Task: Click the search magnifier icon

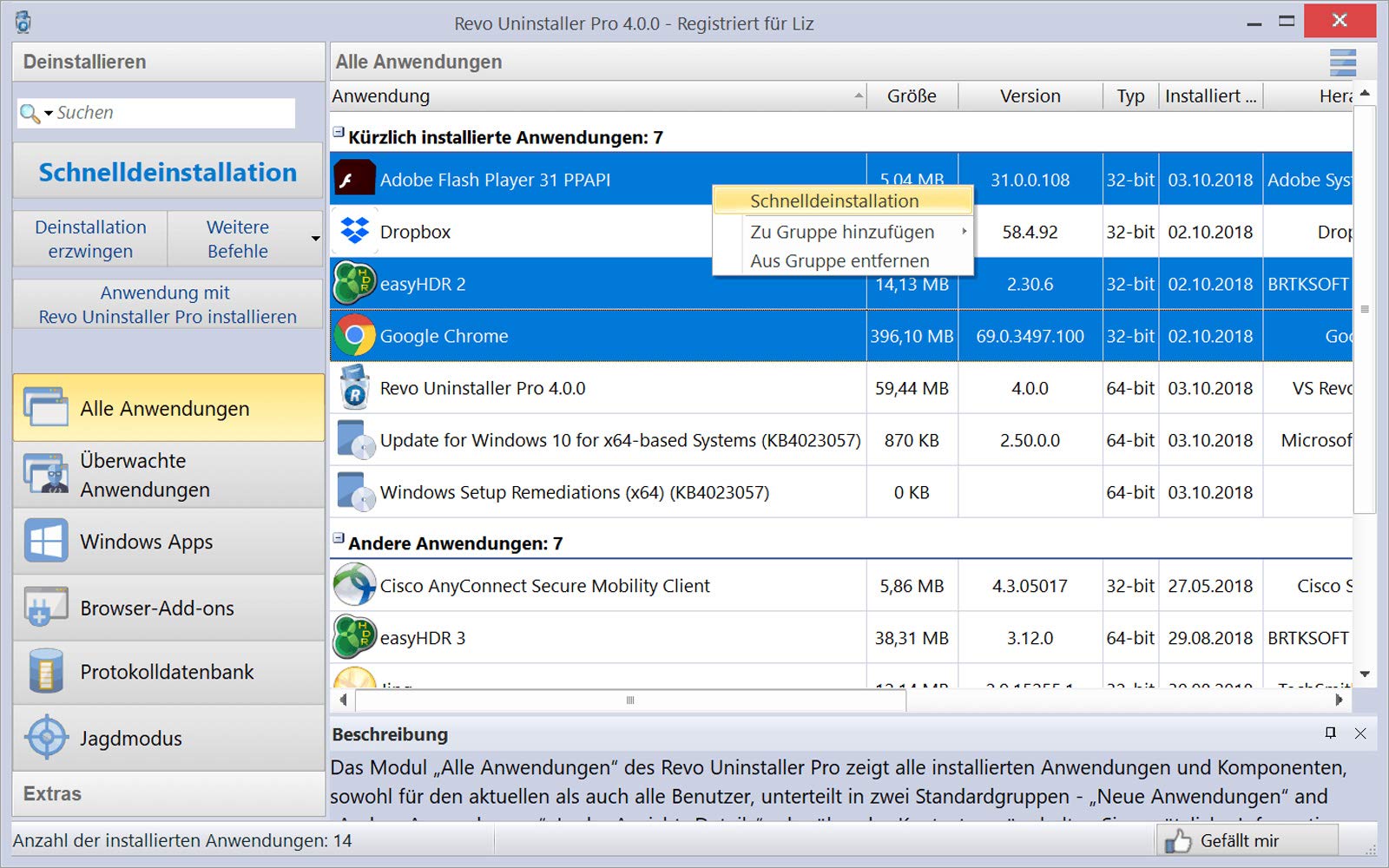Action: tap(30, 114)
